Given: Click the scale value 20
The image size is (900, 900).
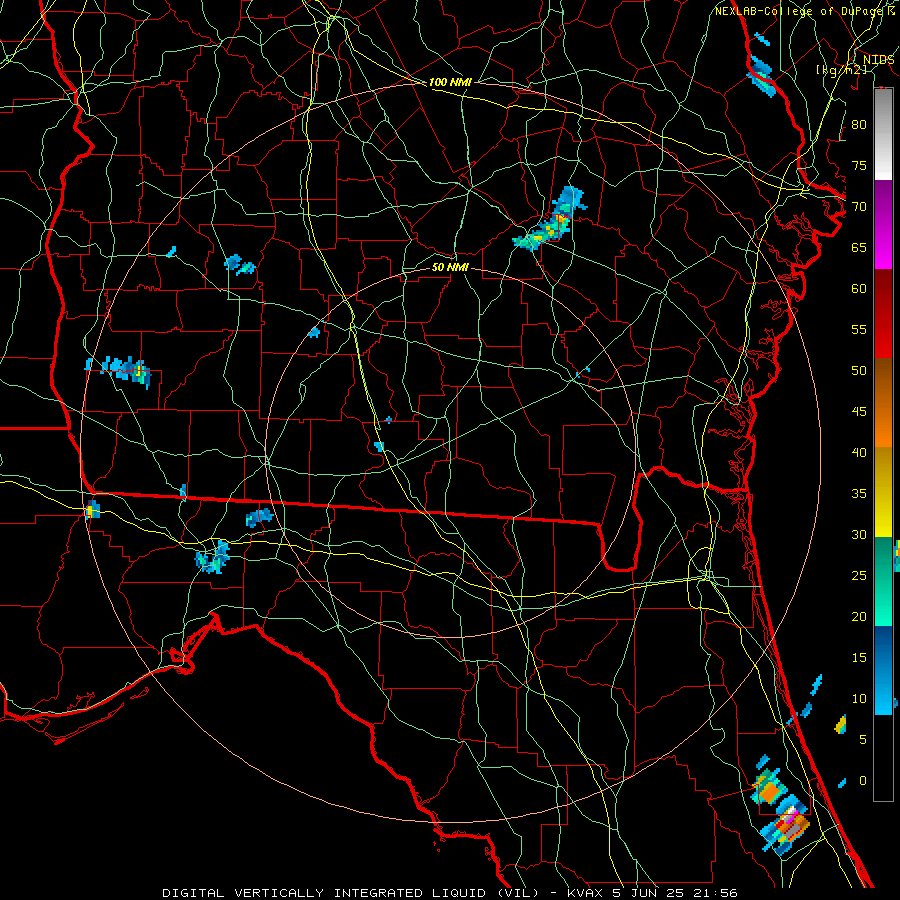Looking at the screenshot, I should click(x=859, y=616).
